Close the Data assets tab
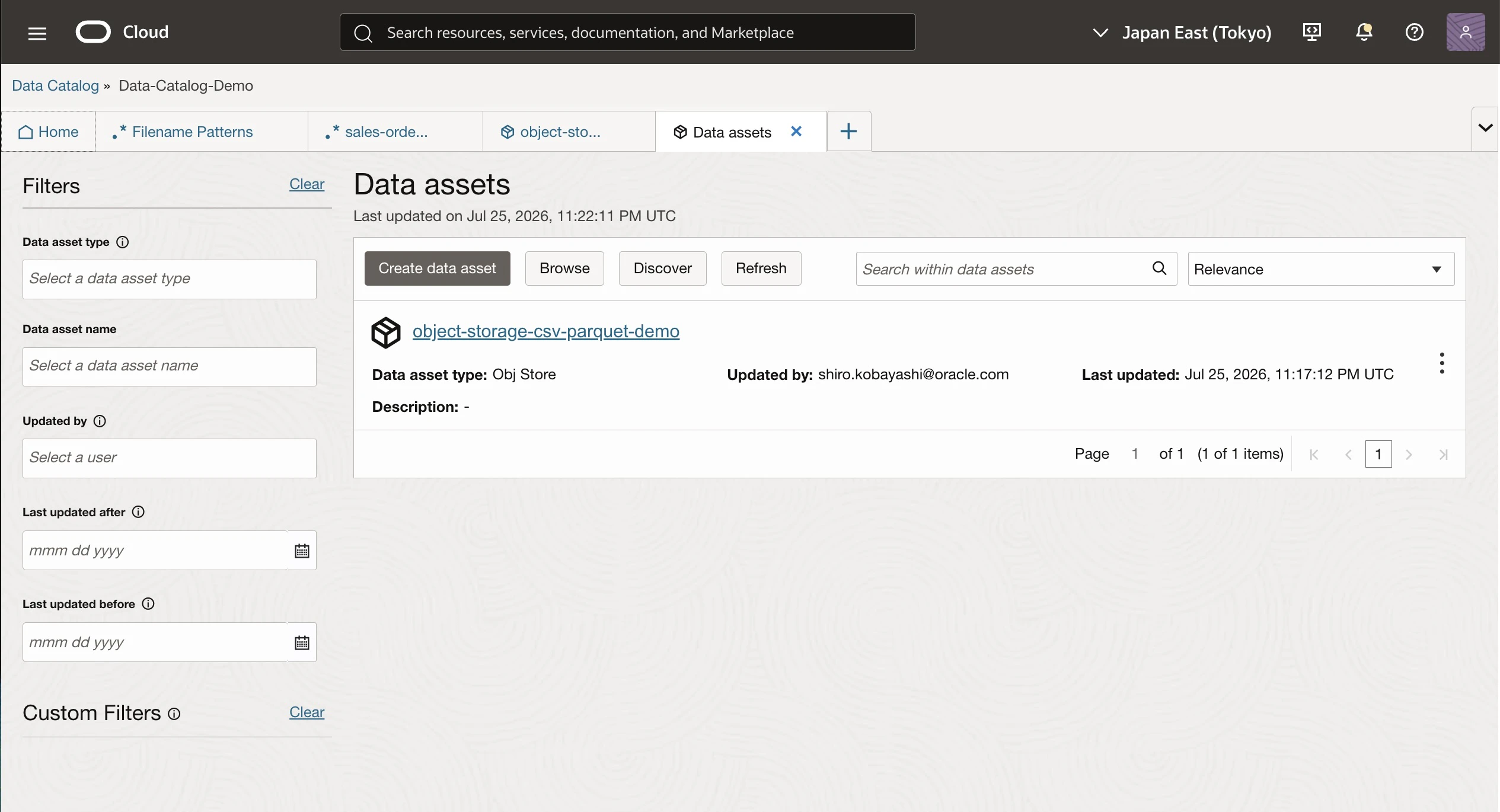This screenshot has height=812, width=1500. pos(796,131)
